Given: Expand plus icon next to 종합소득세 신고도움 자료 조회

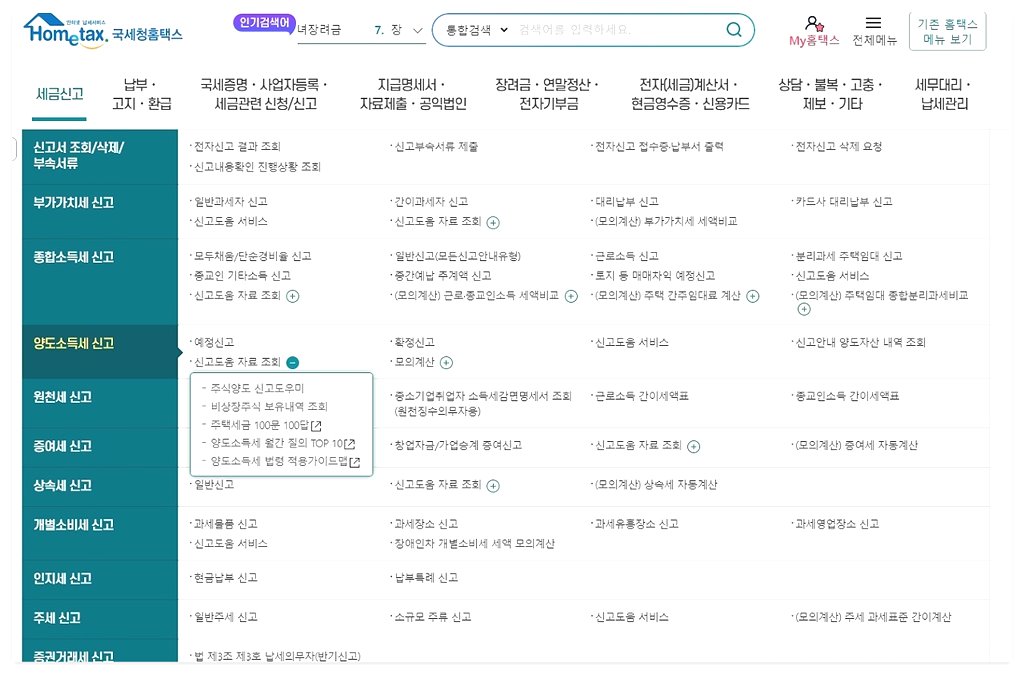Looking at the screenshot, I should tap(293, 297).
